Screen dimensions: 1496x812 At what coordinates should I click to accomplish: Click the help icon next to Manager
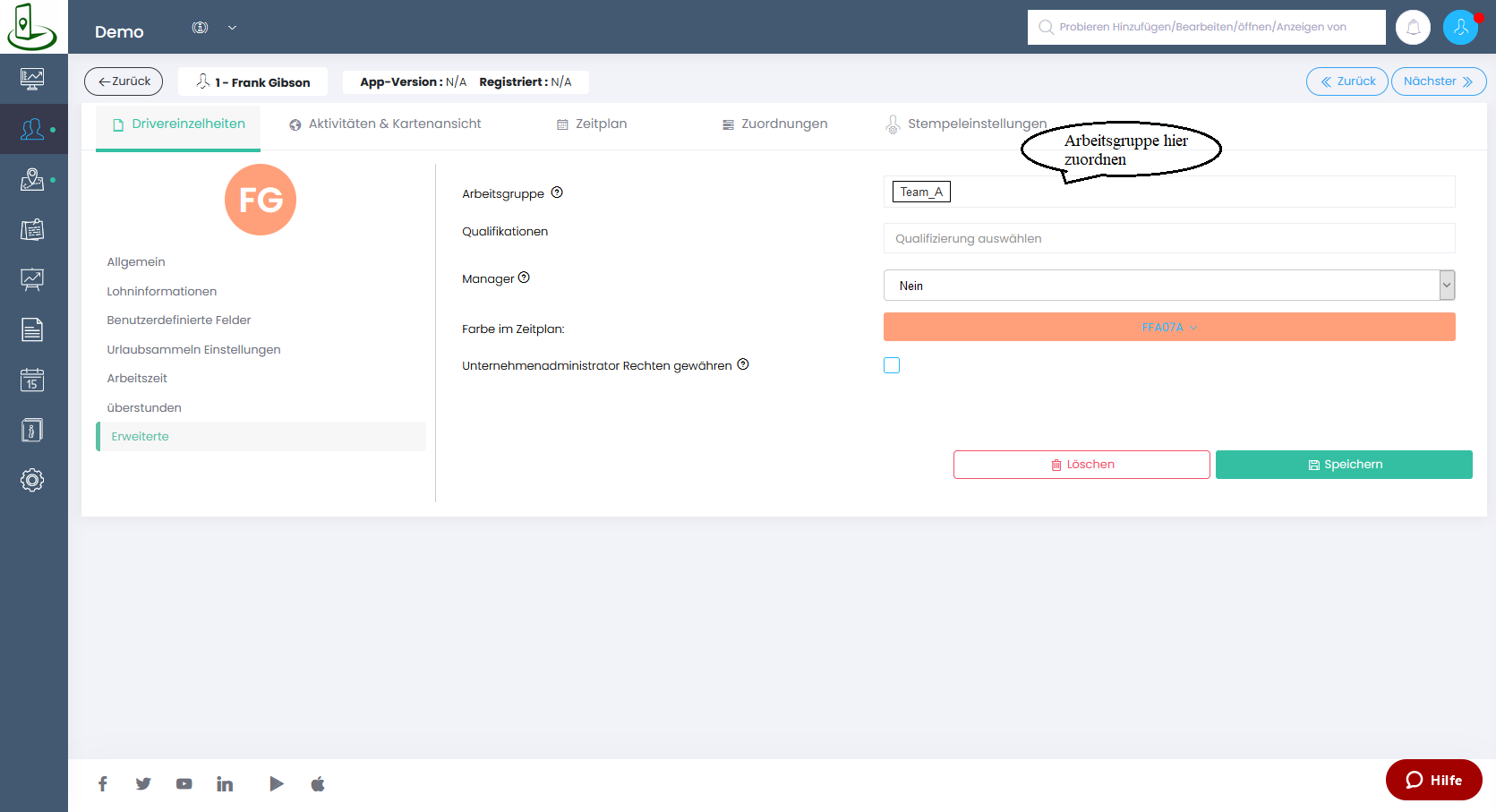click(x=525, y=278)
